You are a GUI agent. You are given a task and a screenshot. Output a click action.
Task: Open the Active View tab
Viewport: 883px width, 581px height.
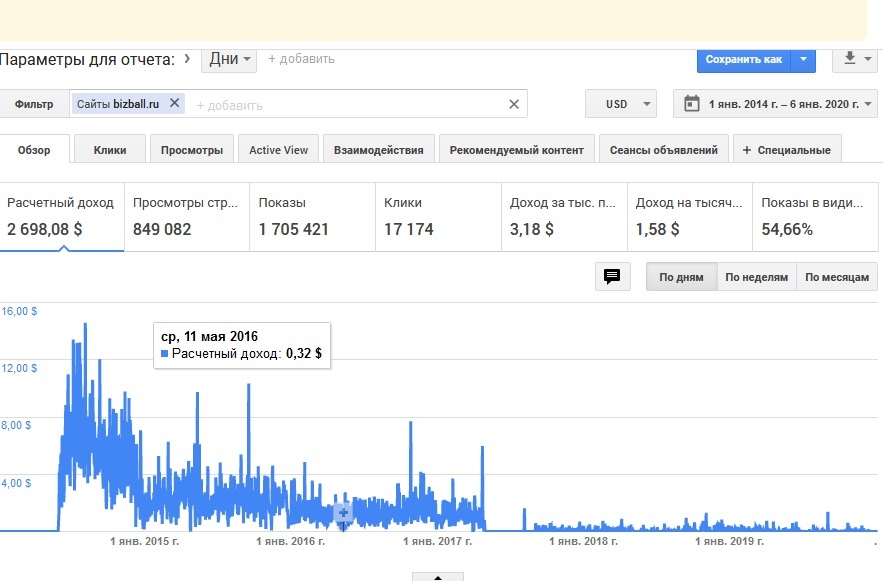click(x=278, y=150)
